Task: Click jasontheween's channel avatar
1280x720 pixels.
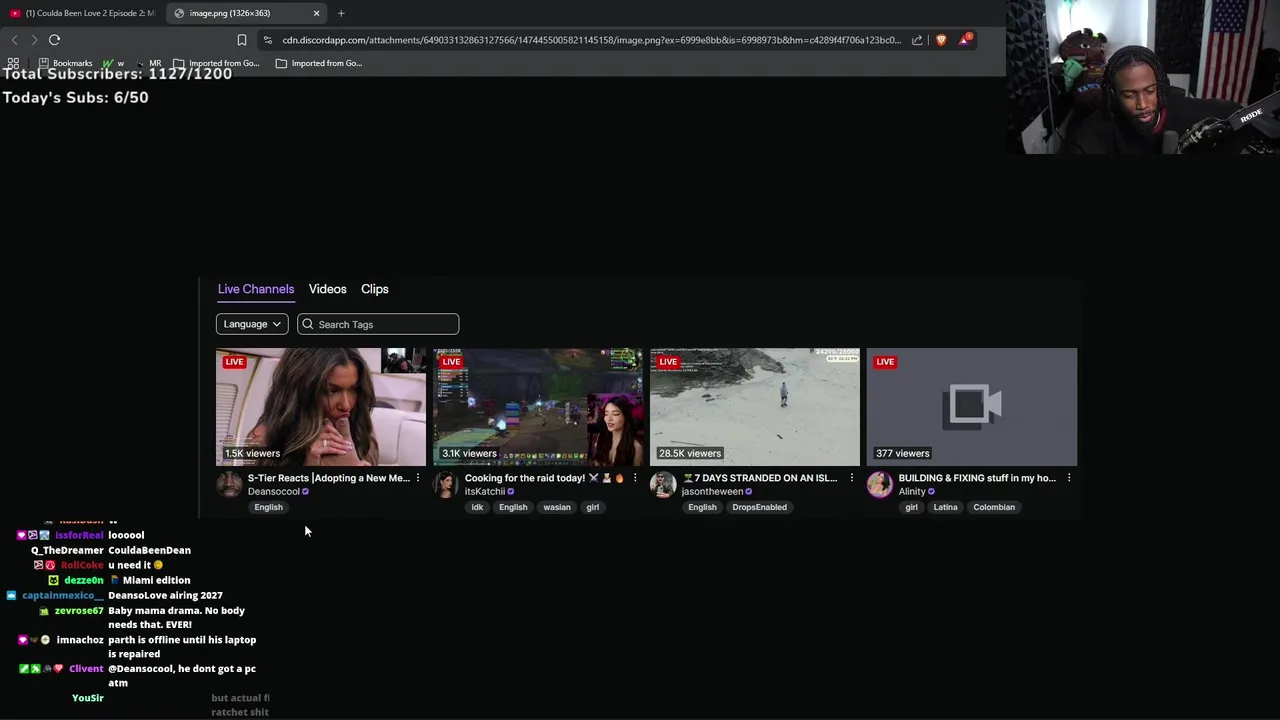Action: (x=663, y=485)
